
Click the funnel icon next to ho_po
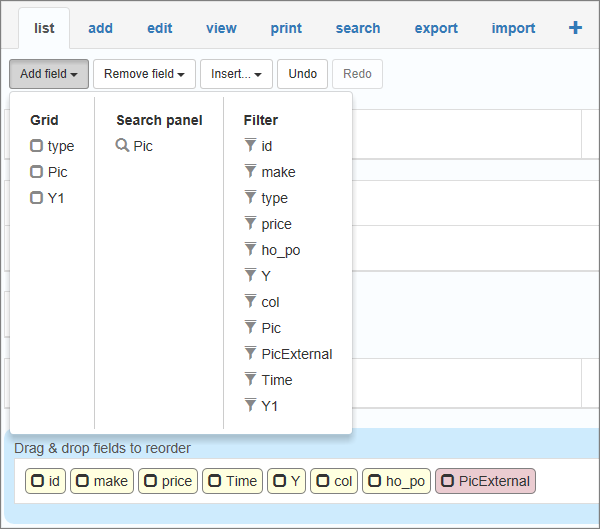coord(250,250)
